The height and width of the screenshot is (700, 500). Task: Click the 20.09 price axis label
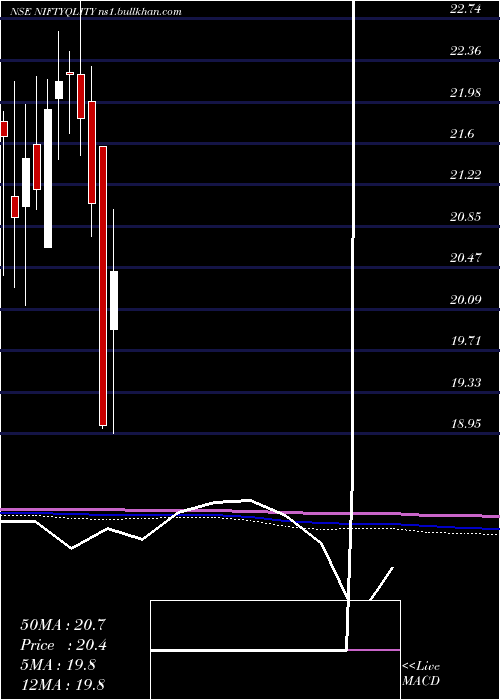pyautogui.click(x=466, y=299)
